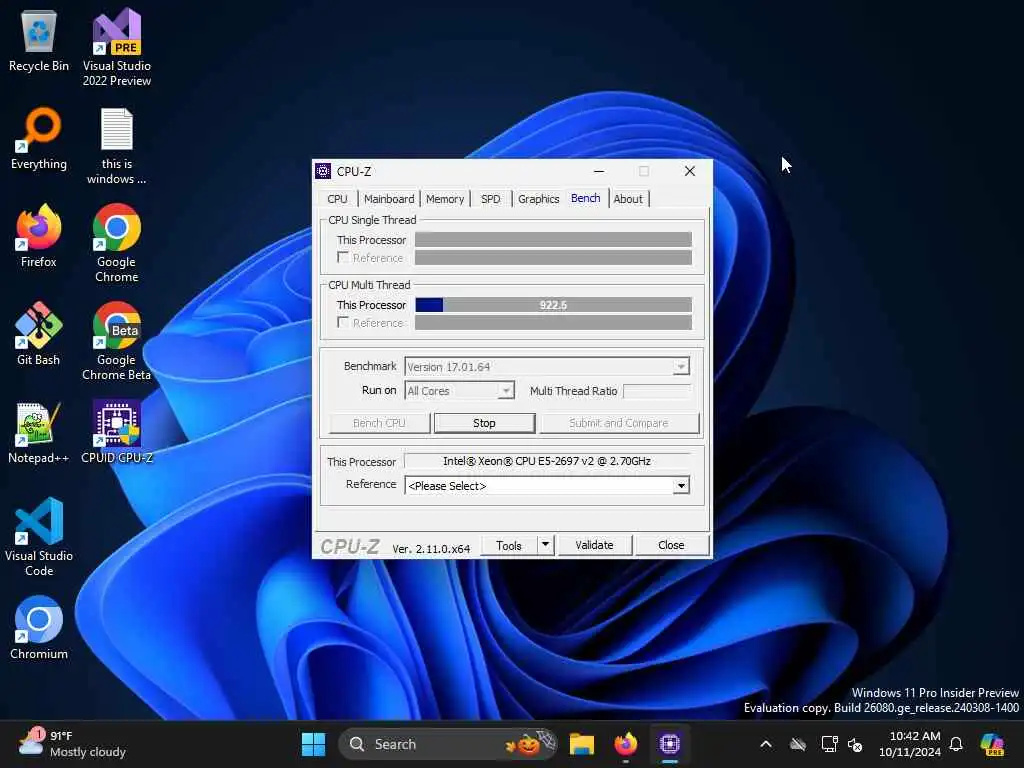
Task: Click the muted volume tray icon
Action: [855, 744]
